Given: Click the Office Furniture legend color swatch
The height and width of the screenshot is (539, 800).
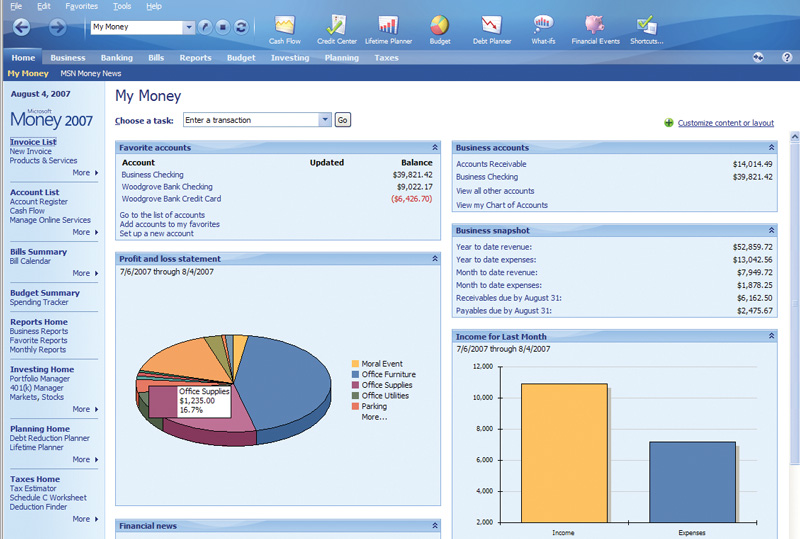Looking at the screenshot, I should (x=355, y=375).
